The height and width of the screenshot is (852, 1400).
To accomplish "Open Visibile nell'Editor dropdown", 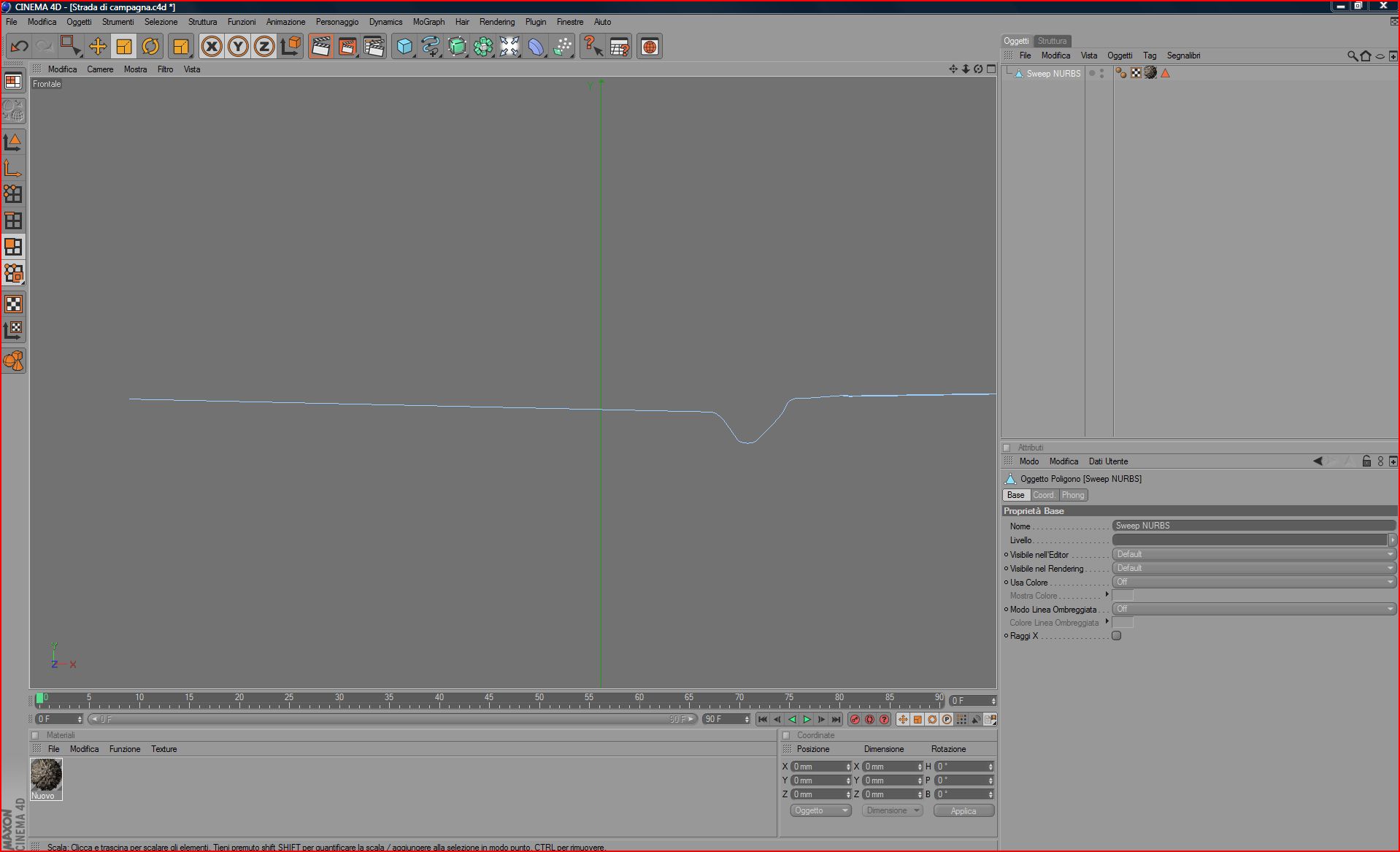I will click(x=1253, y=554).
